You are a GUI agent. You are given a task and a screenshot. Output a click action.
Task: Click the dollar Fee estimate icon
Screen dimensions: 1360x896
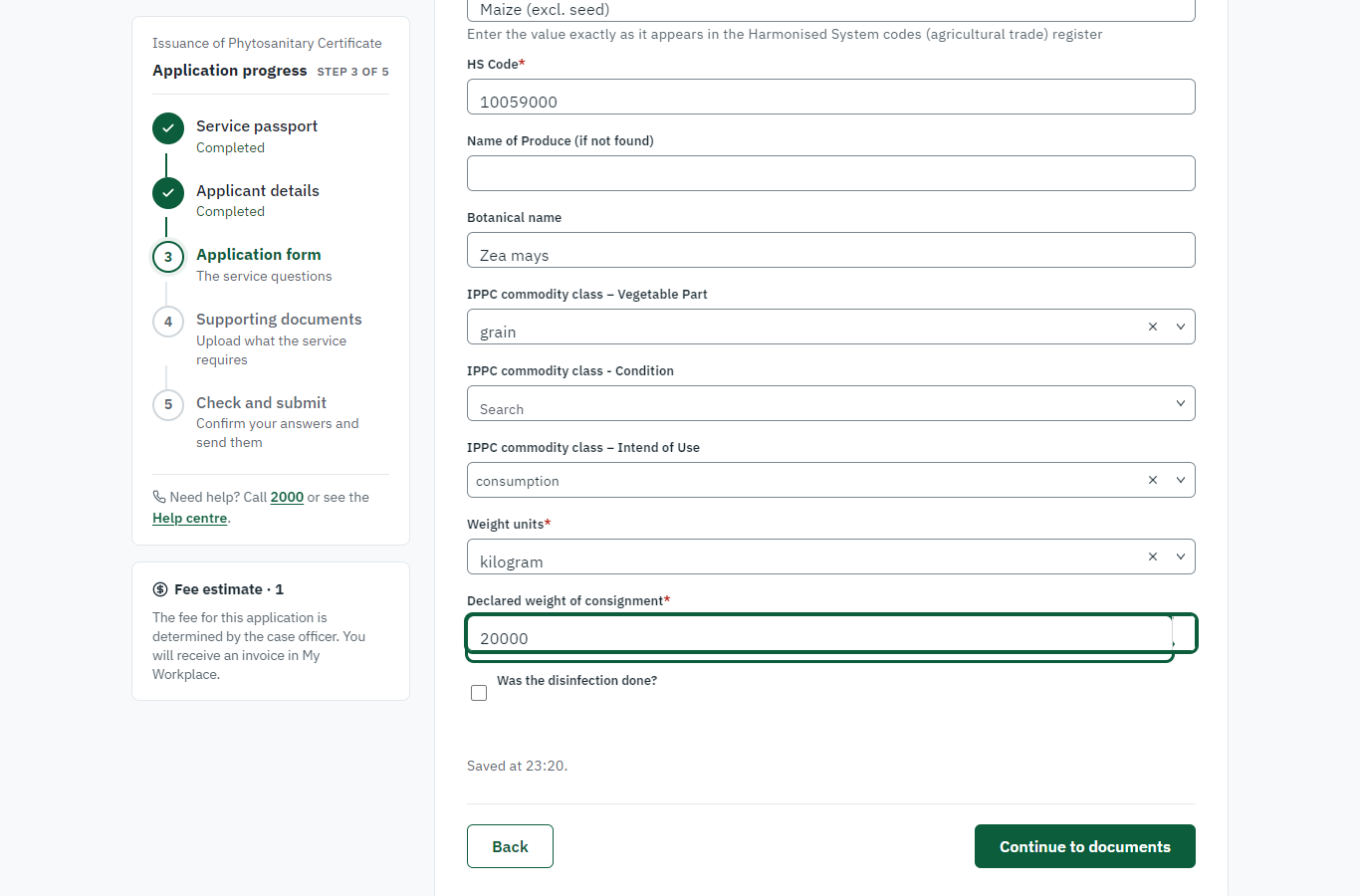coord(160,589)
